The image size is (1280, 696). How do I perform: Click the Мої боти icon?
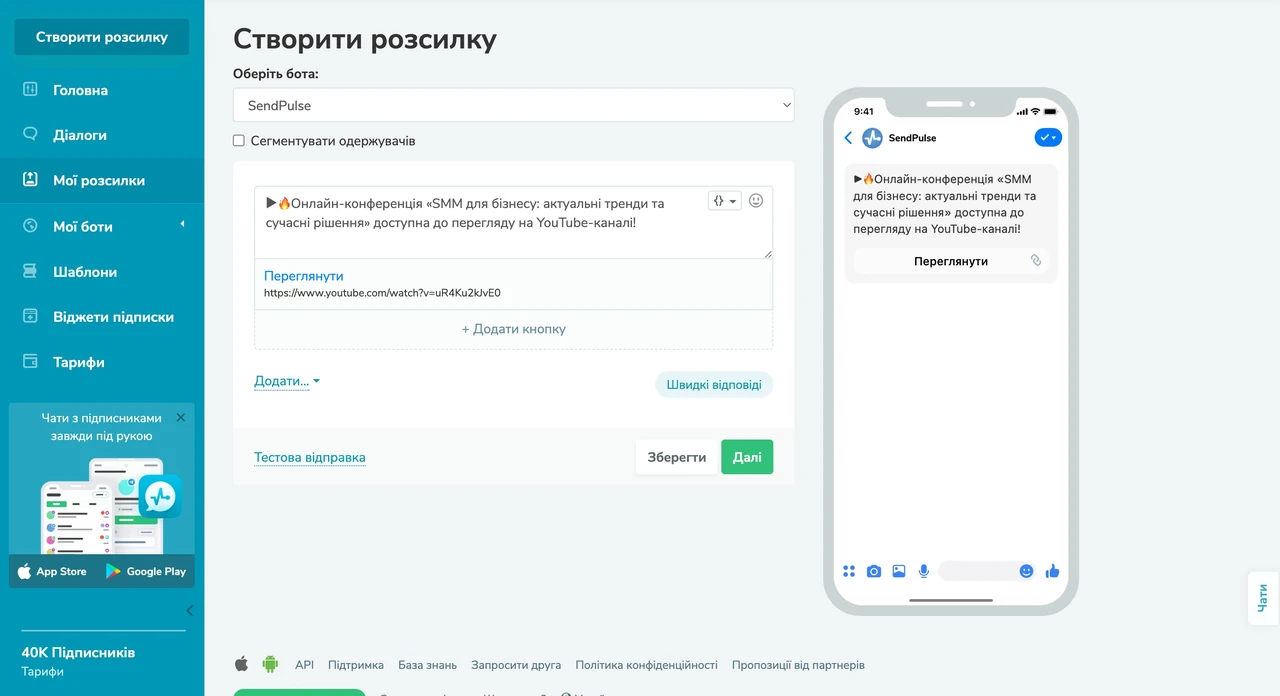30,226
